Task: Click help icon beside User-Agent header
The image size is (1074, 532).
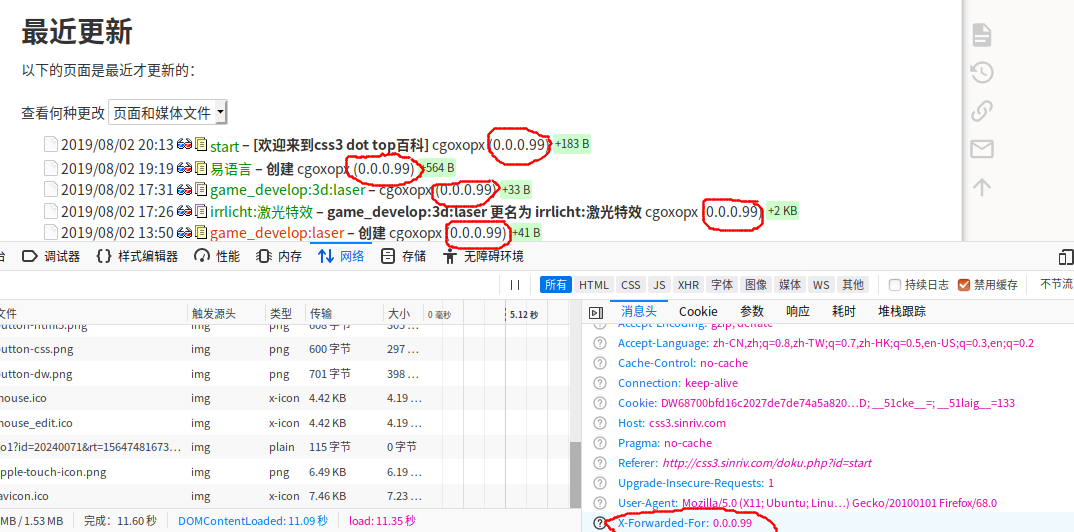Action: pos(600,503)
